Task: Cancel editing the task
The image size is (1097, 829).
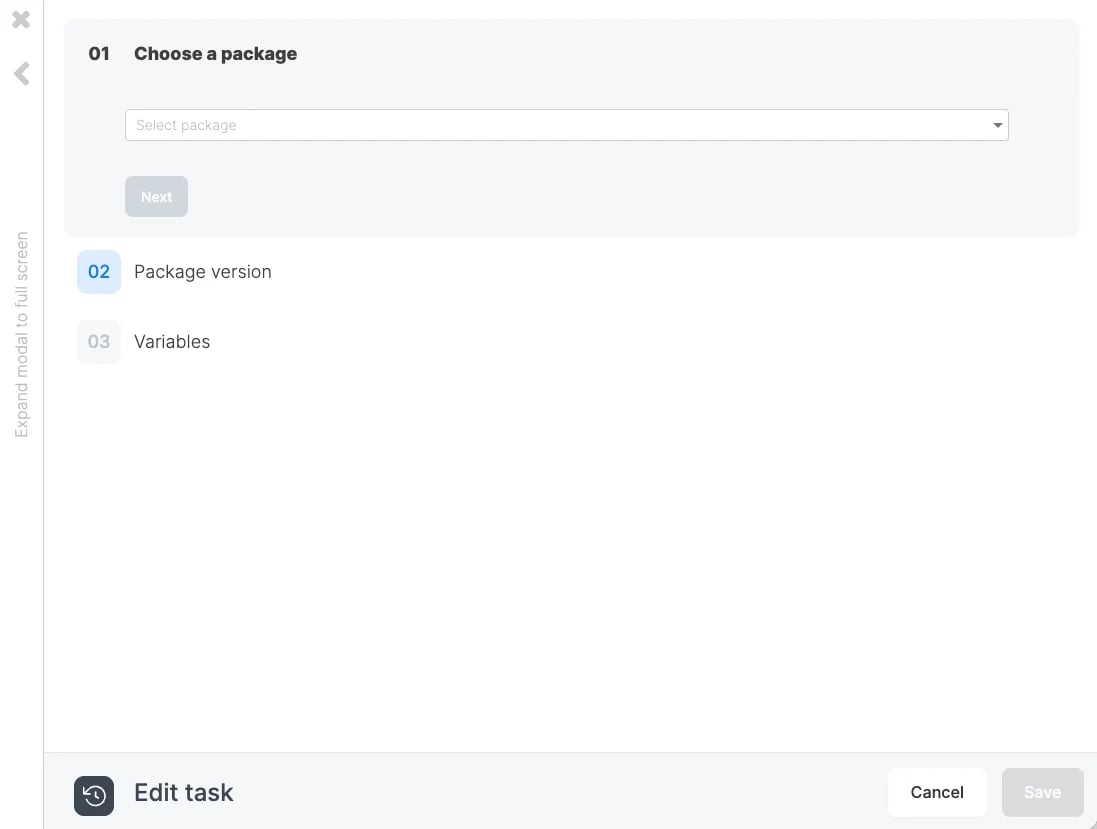Action: point(937,792)
